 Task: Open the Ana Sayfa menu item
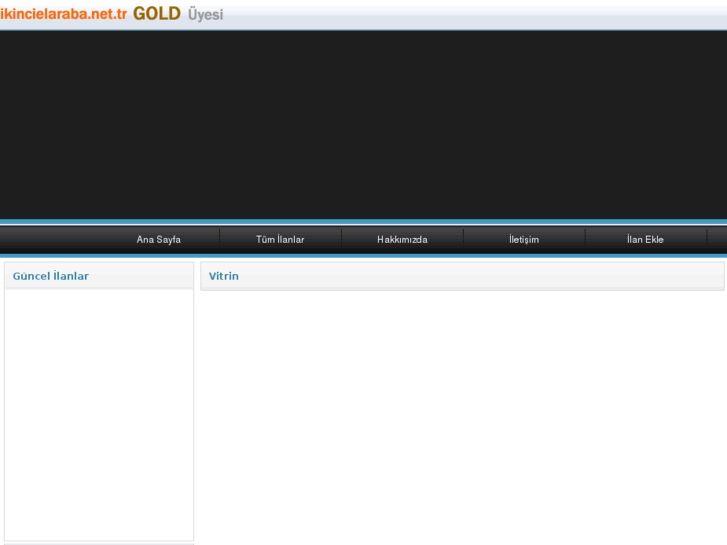coord(158,240)
